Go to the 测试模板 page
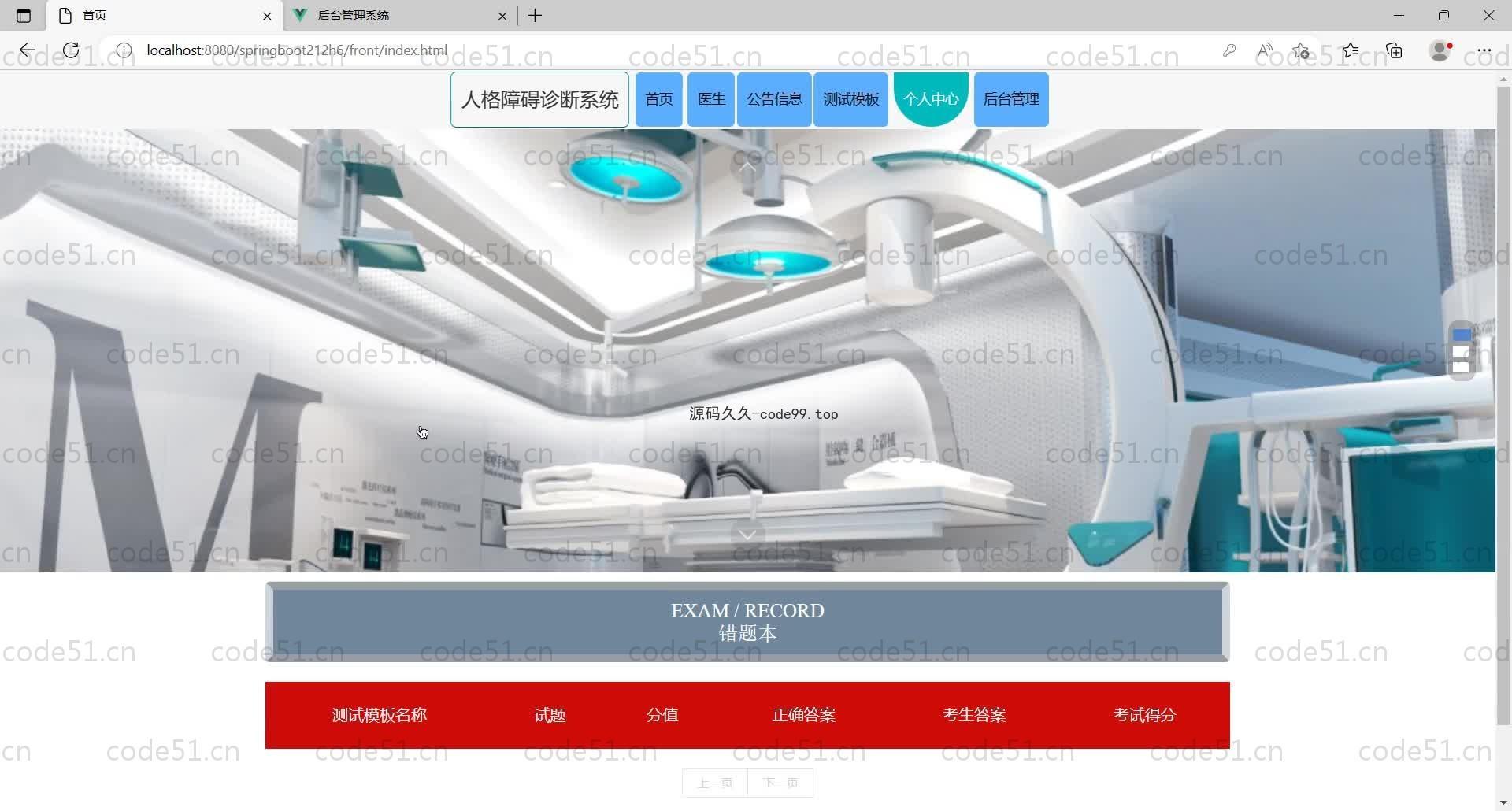Viewport: 1512px width, 811px height. tap(850, 99)
